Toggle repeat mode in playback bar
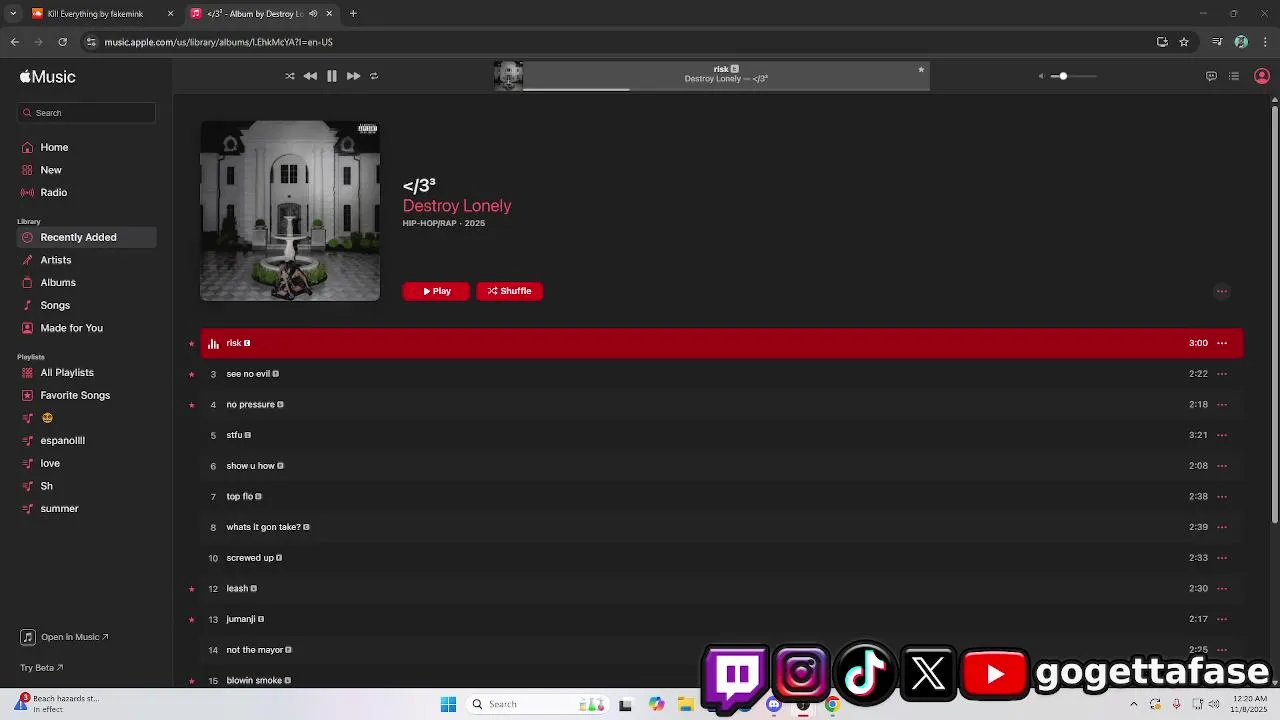 click(x=374, y=76)
